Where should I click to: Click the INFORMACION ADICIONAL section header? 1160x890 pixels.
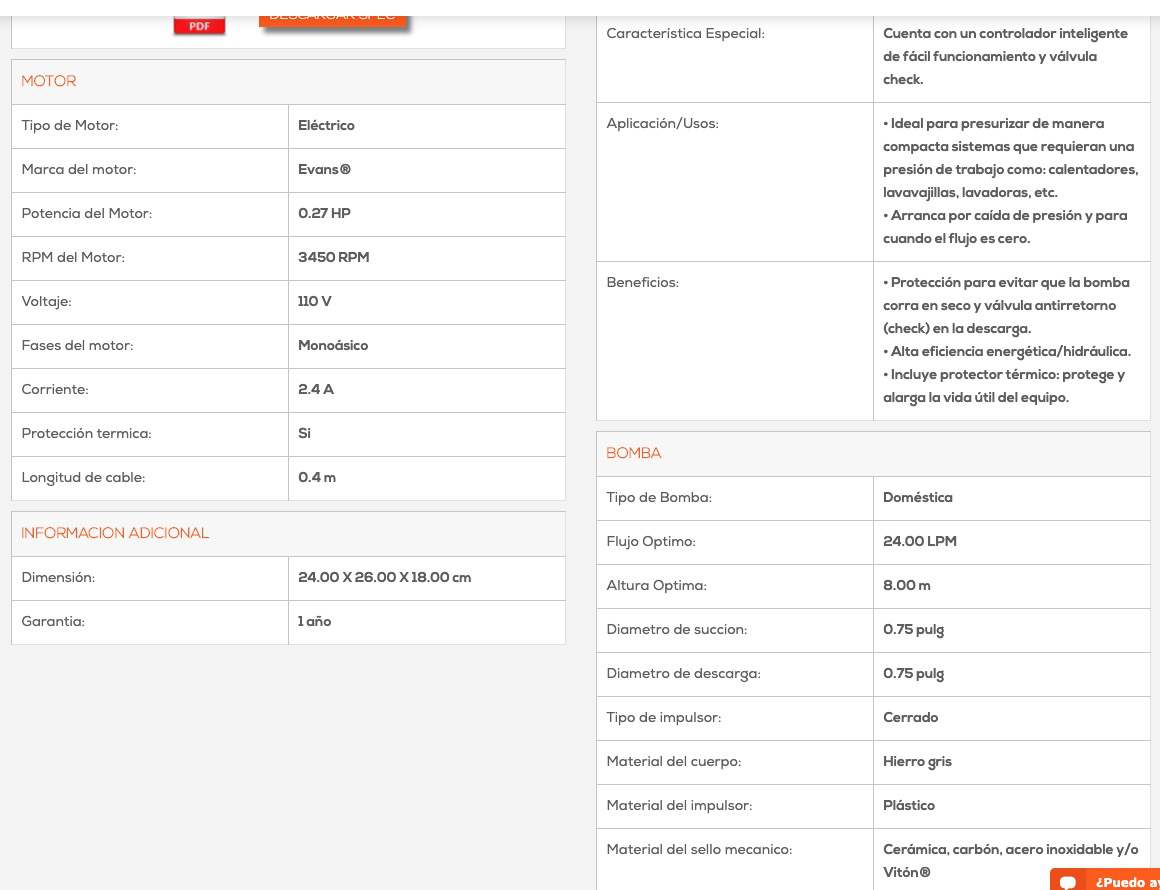(x=115, y=533)
